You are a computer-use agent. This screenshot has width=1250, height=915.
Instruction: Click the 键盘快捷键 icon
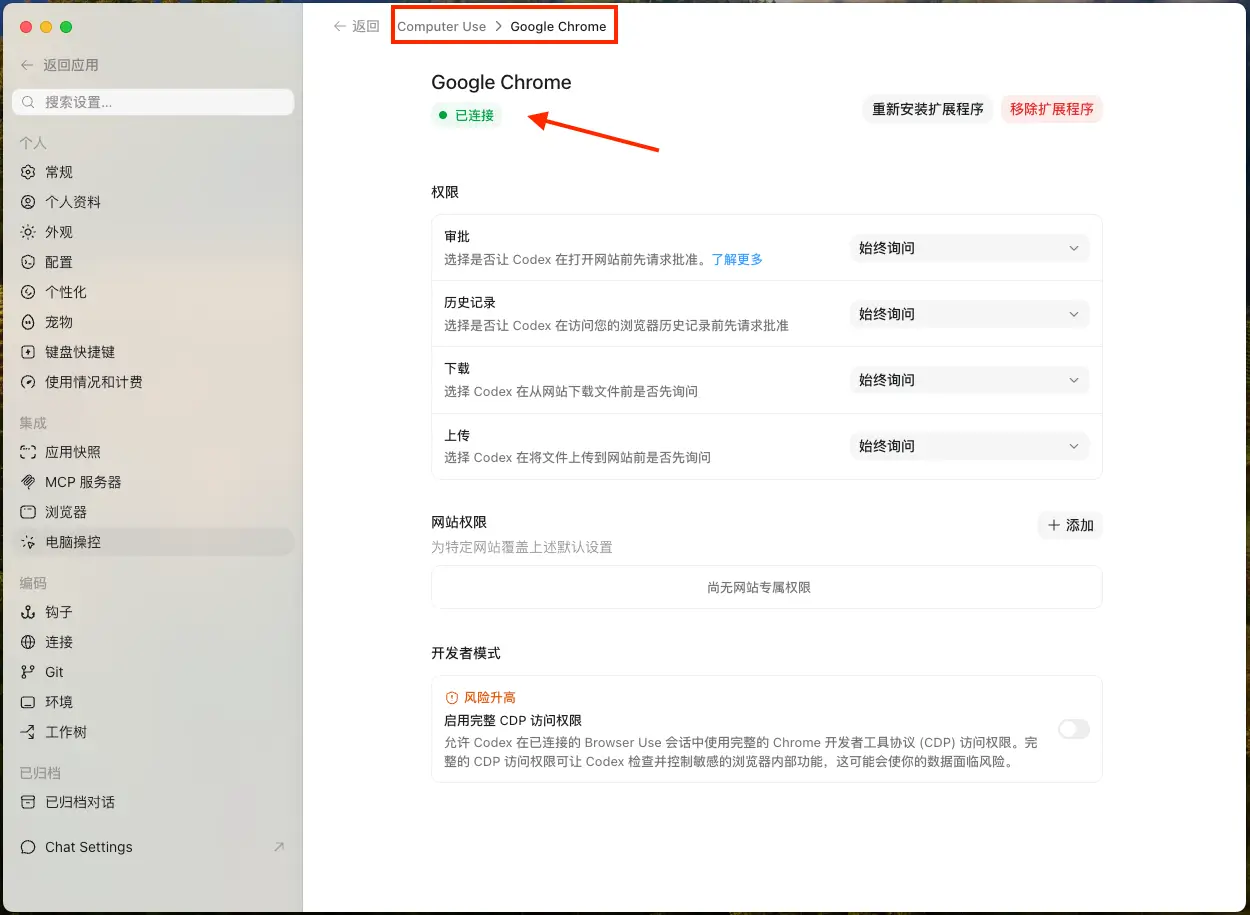pos(28,352)
